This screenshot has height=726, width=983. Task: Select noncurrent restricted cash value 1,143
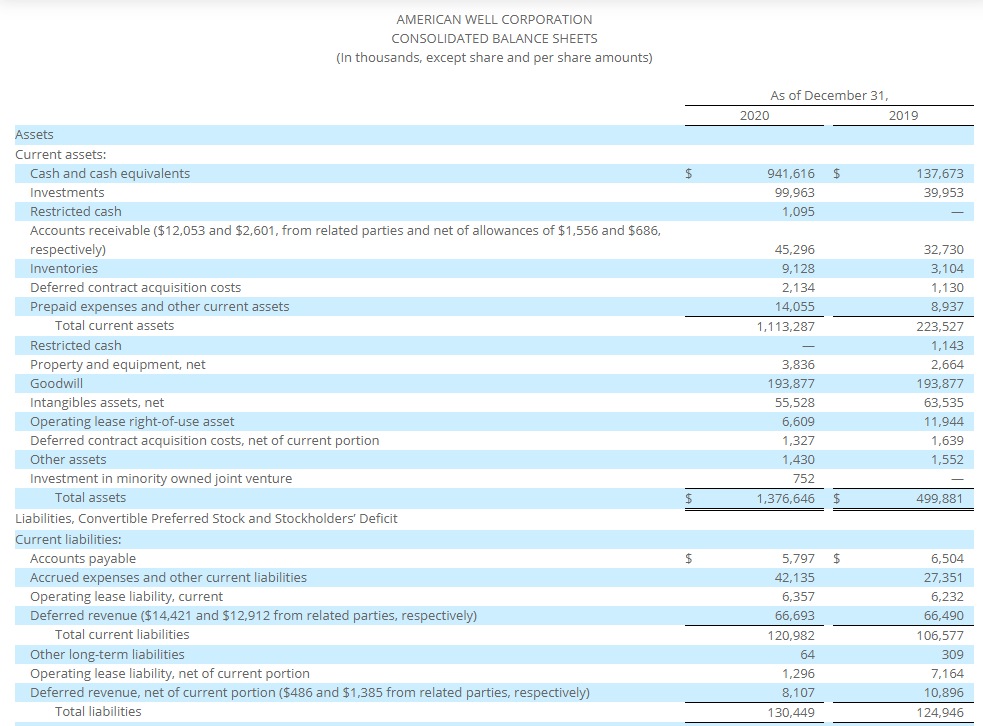pos(947,345)
